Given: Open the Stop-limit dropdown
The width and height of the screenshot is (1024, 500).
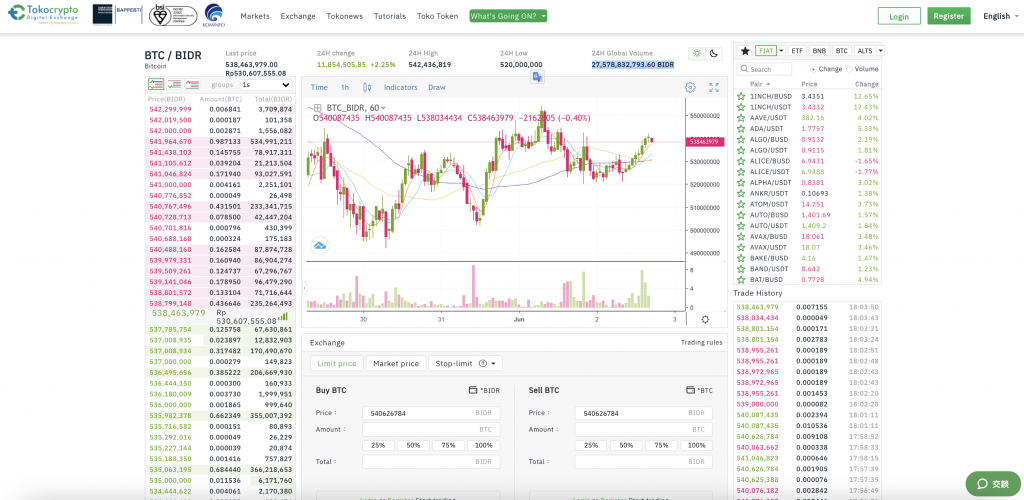Looking at the screenshot, I should point(466,364).
